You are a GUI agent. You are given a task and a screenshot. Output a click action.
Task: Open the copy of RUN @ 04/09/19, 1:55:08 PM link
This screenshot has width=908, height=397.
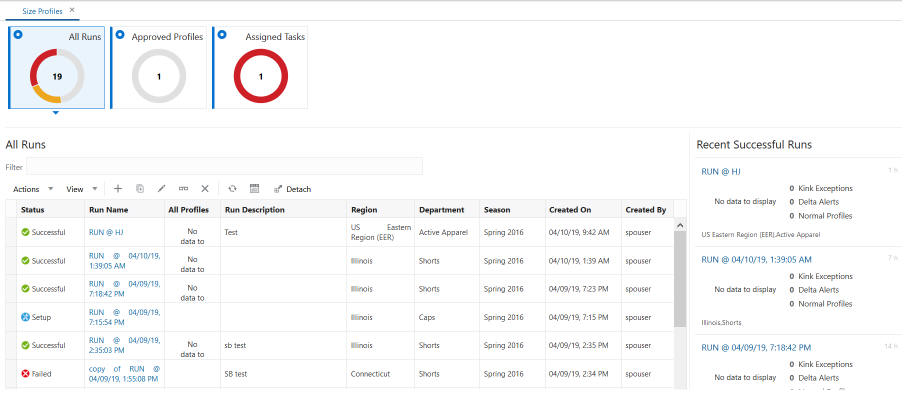(x=125, y=373)
